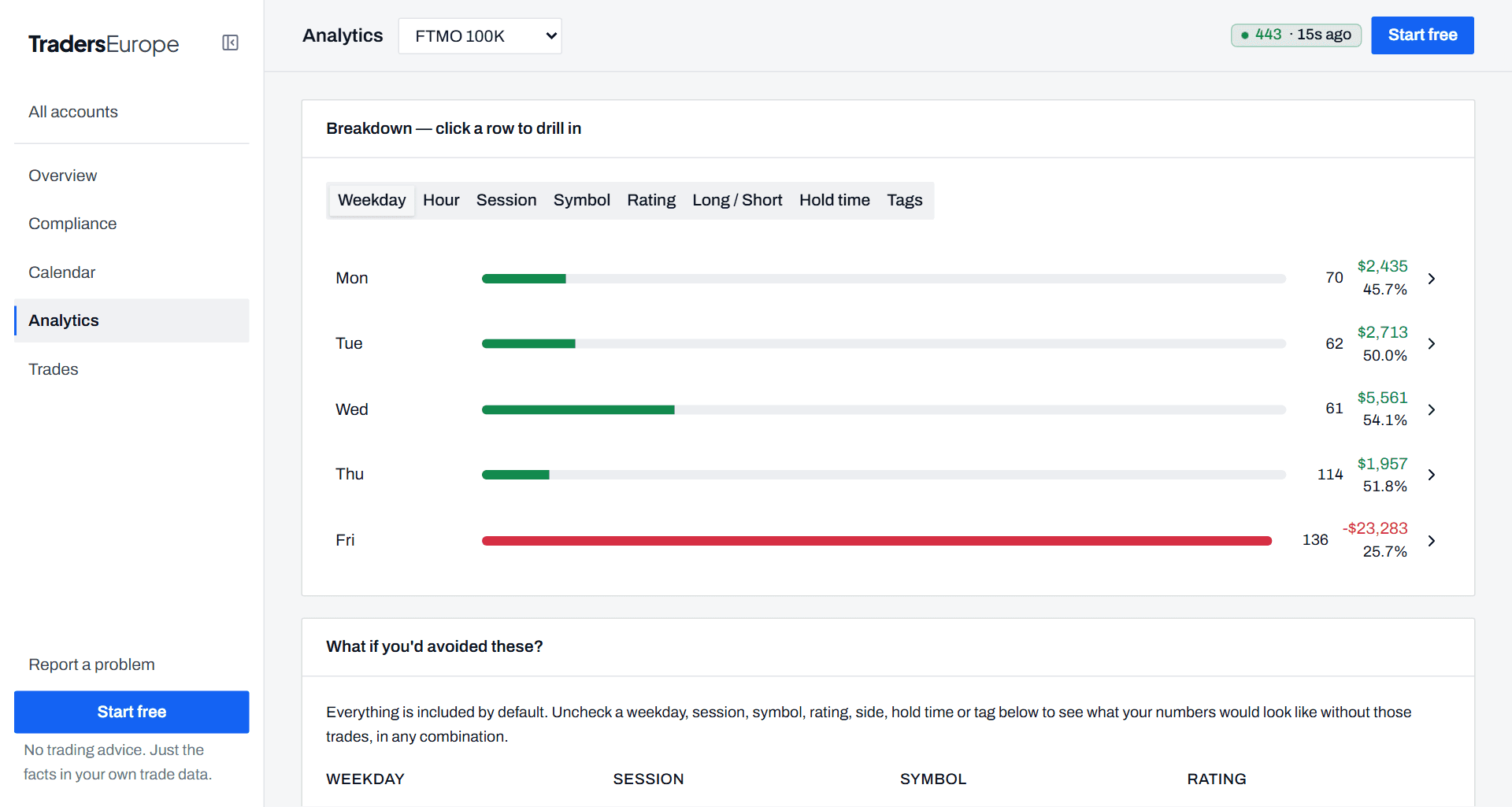This screenshot has width=1512, height=807.
Task: Expand Thu row with chevron arrow
Action: (x=1432, y=475)
